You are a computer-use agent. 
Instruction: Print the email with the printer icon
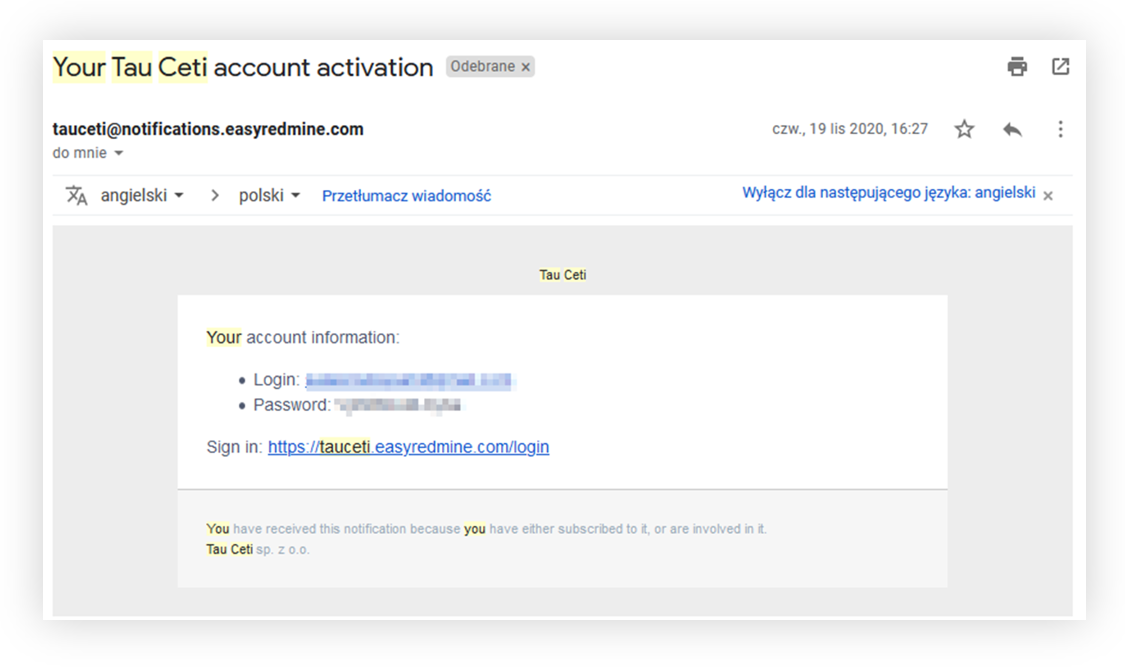(x=1017, y=67)
